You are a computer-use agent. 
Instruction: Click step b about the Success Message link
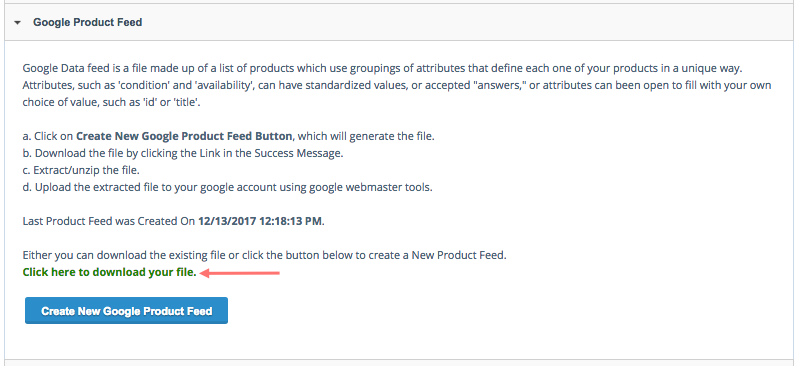point(183,153)
